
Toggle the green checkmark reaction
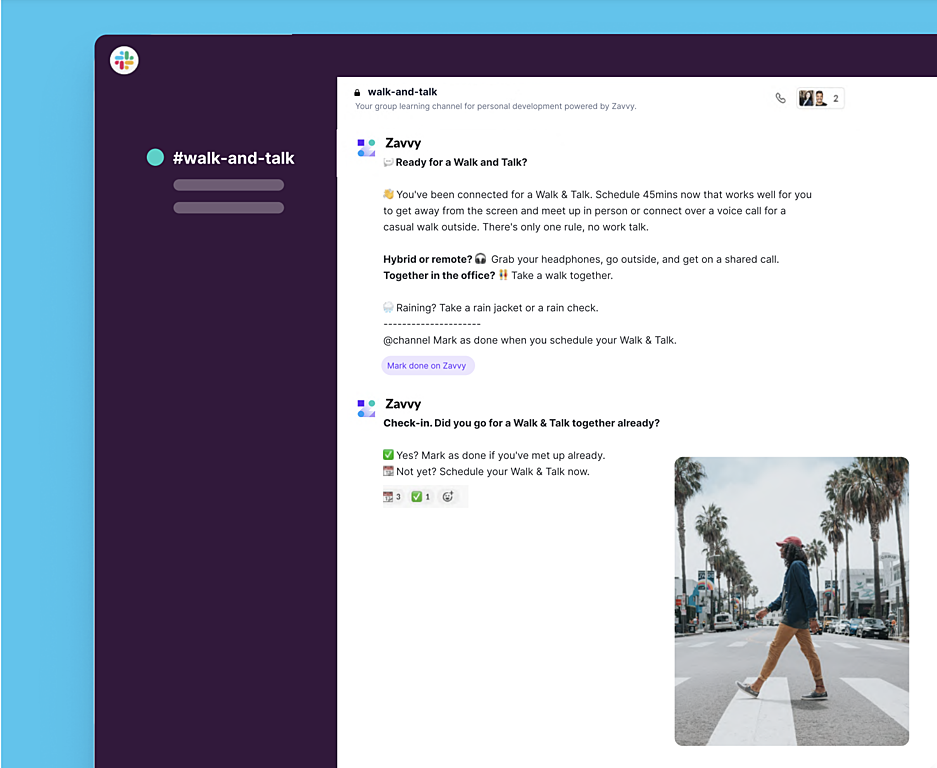coord(420,495)
